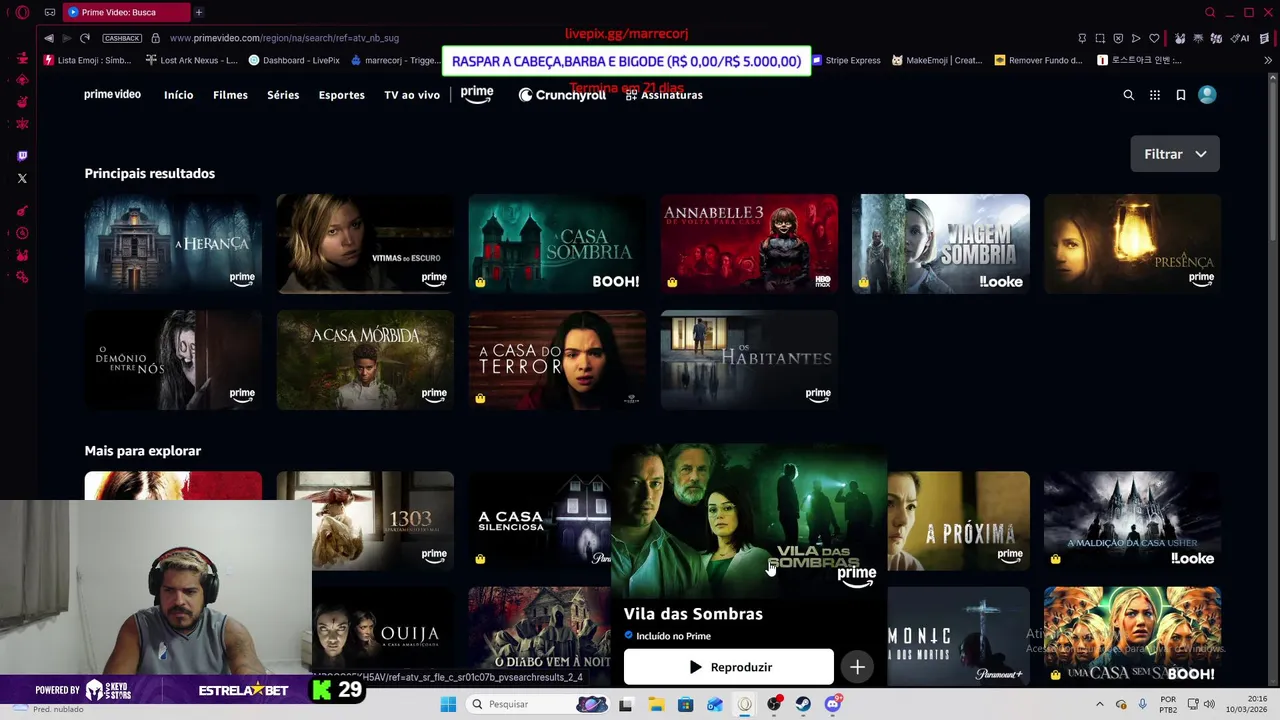Select the Prime Video: Busca tab

coord(126,12)
